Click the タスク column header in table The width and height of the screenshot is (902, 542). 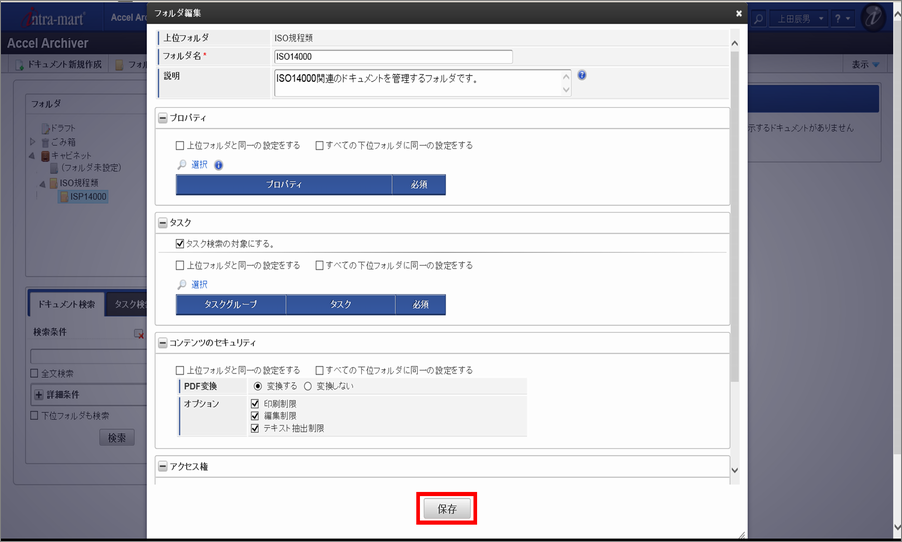pos(341,304)
